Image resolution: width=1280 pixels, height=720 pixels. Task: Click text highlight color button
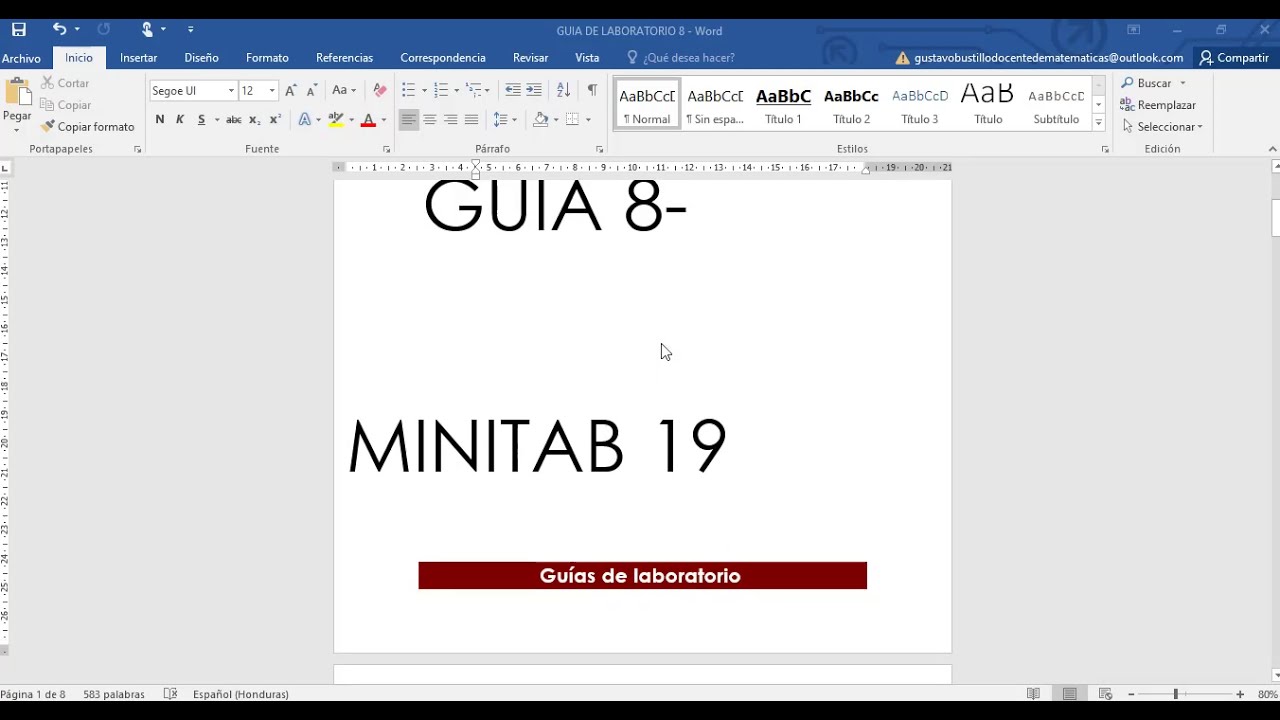pyautogui.click(x=336, y=120)
